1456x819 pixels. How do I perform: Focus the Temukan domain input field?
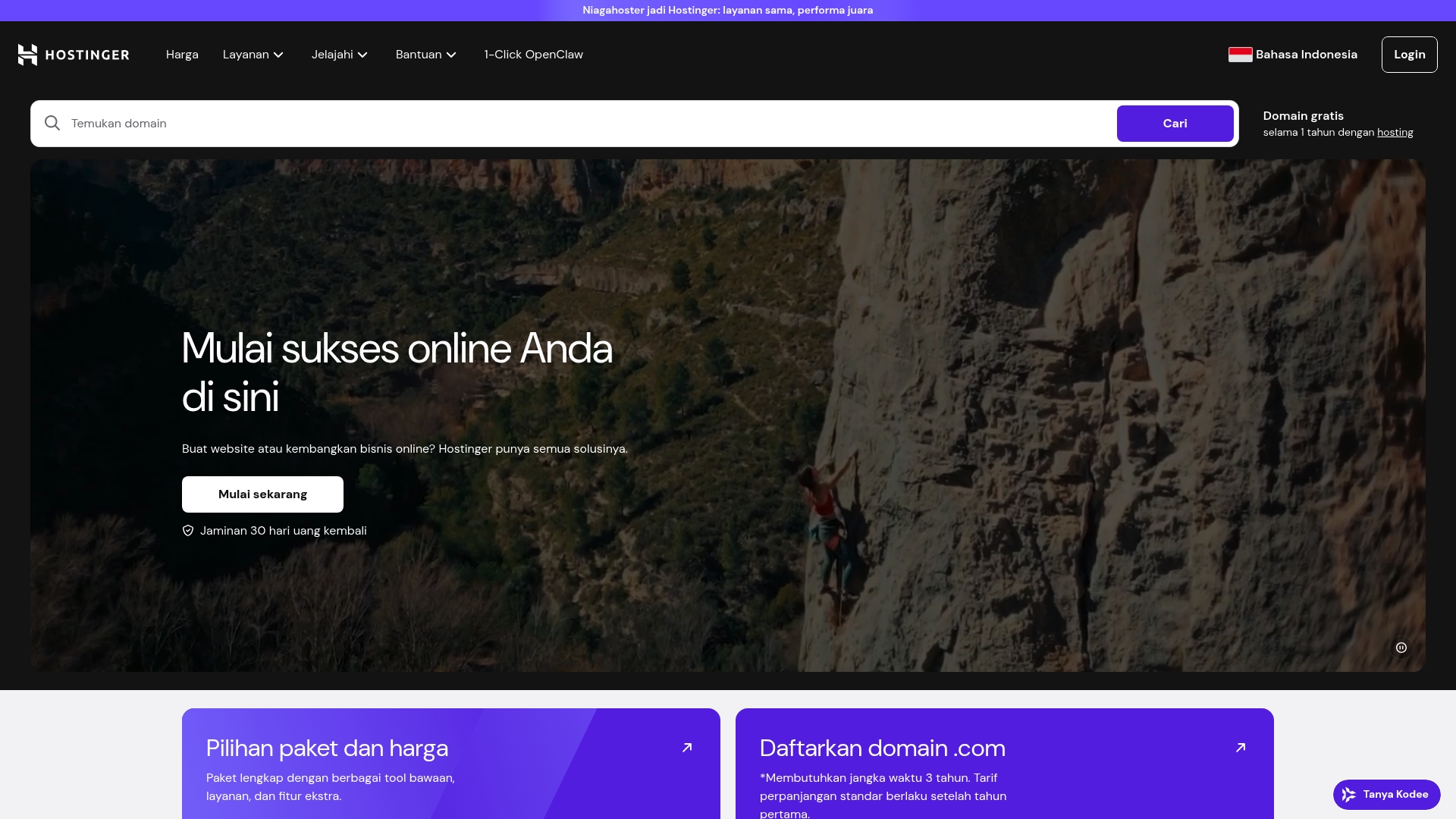[x=584, y=124]
